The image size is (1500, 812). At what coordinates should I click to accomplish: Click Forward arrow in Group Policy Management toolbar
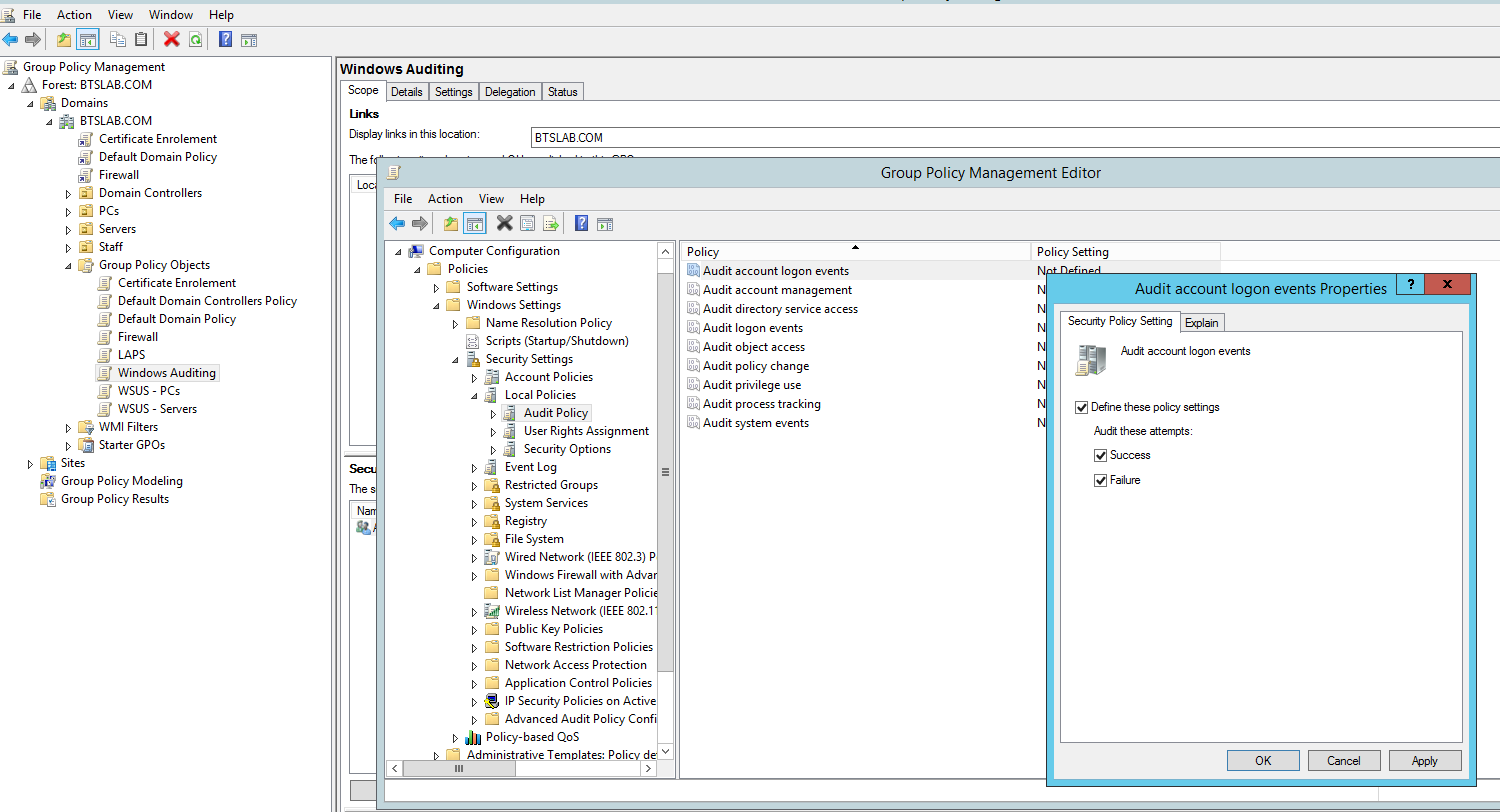[33, 39]
